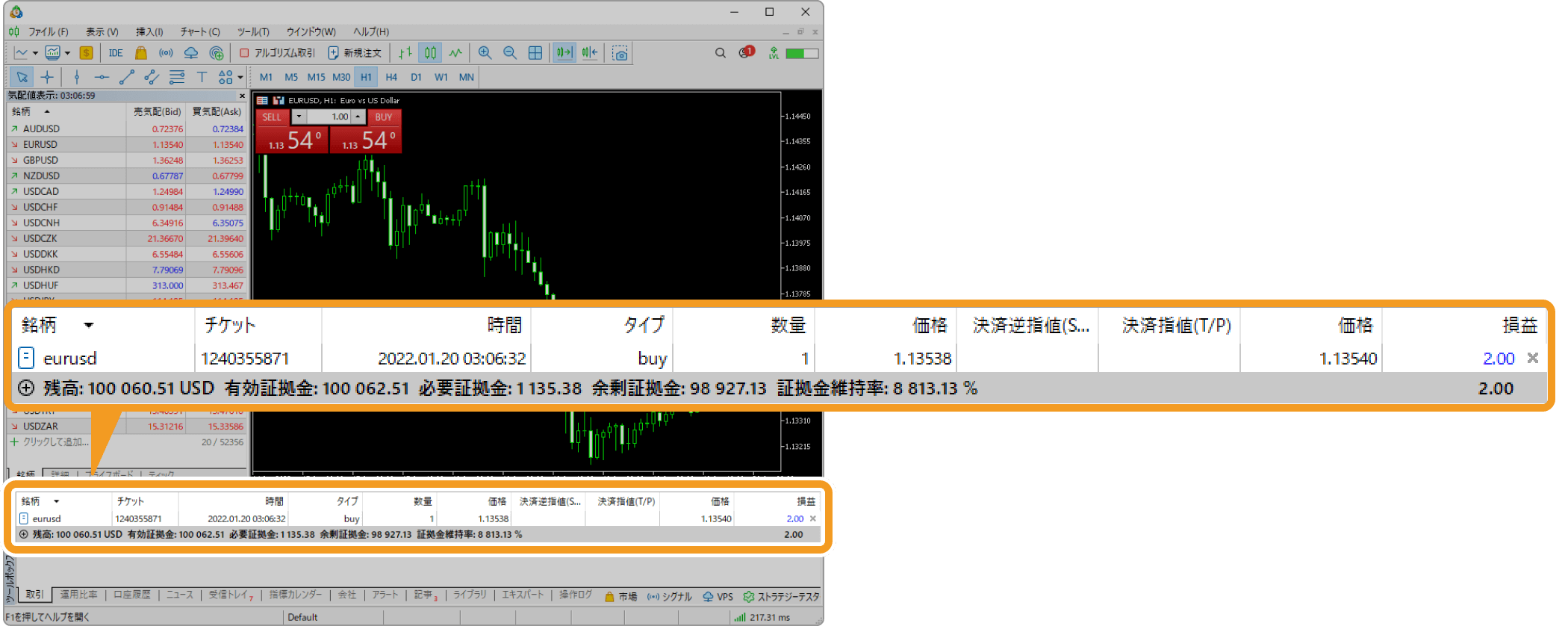Open シグナル in toolbox footer
Viewport: 1568px width, 626px height.
[x=670, y=597]
